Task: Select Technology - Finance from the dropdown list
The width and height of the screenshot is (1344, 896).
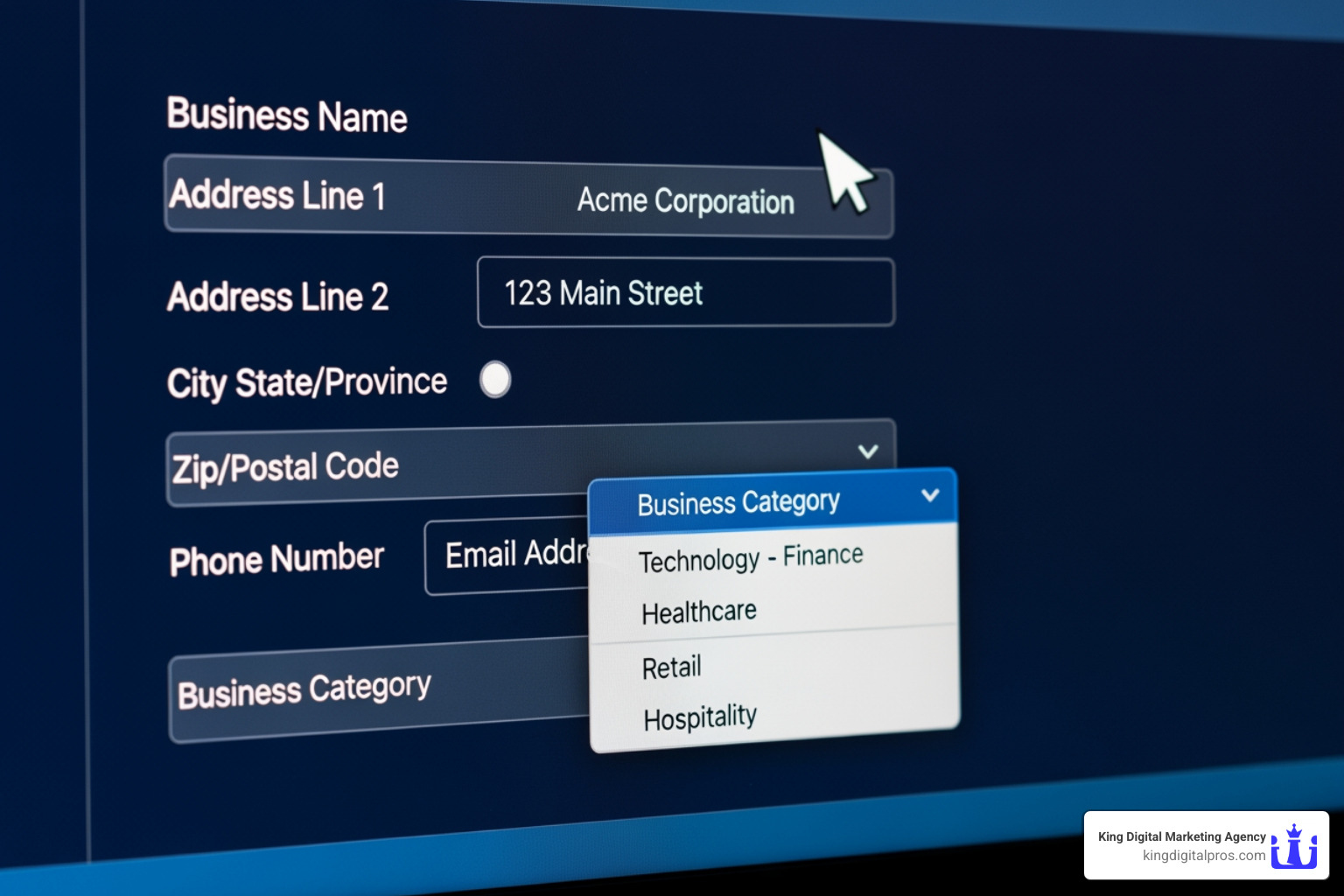Action: coord(750,558)
